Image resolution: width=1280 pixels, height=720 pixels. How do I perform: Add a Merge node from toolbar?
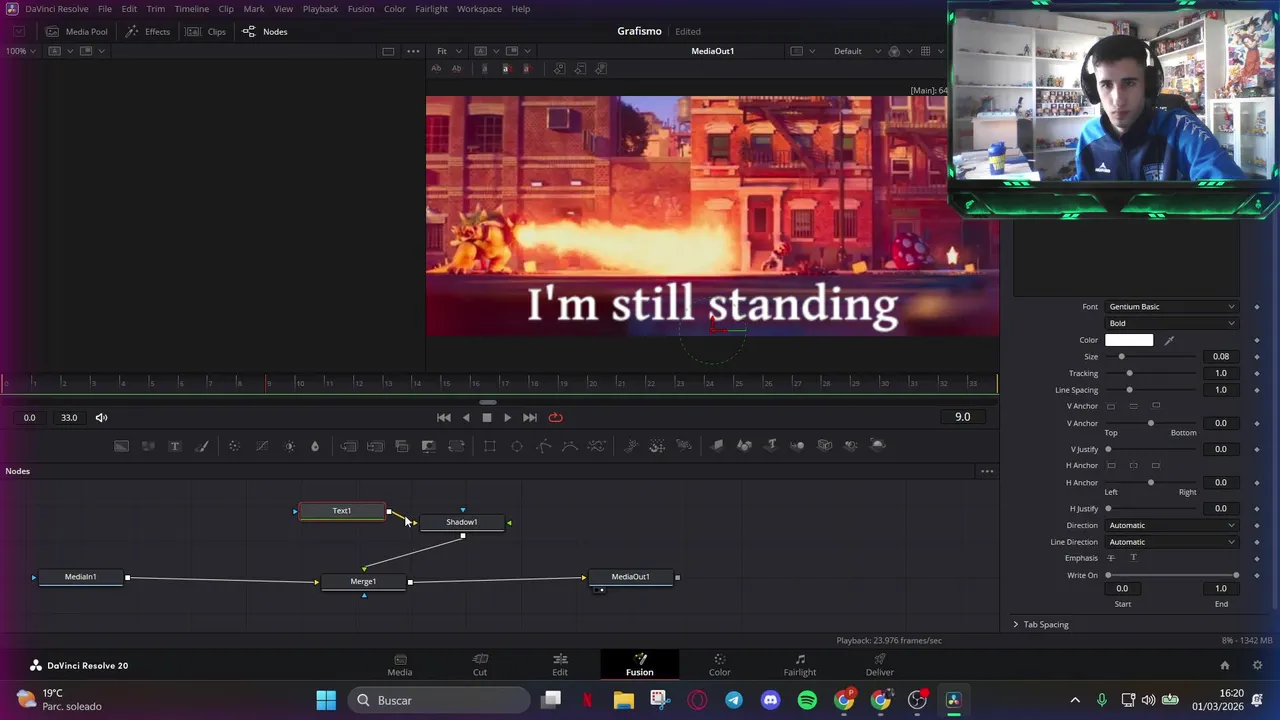pos(402,446)
